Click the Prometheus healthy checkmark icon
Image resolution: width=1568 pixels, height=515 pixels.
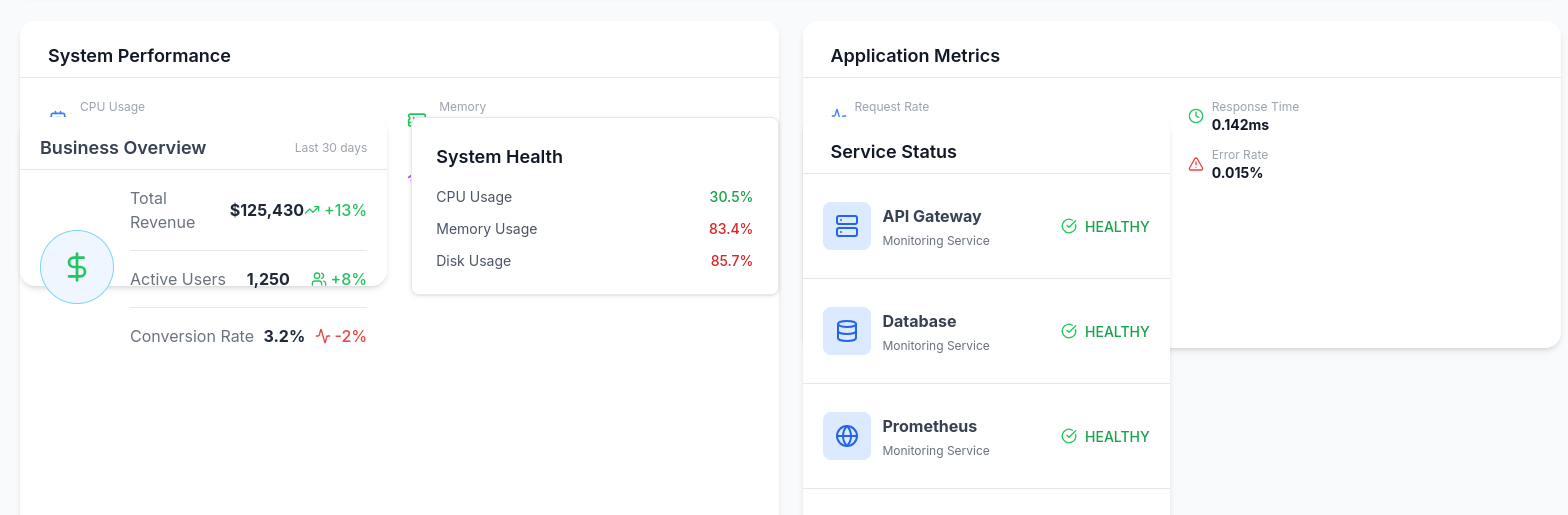click(x=1069, y=436)
